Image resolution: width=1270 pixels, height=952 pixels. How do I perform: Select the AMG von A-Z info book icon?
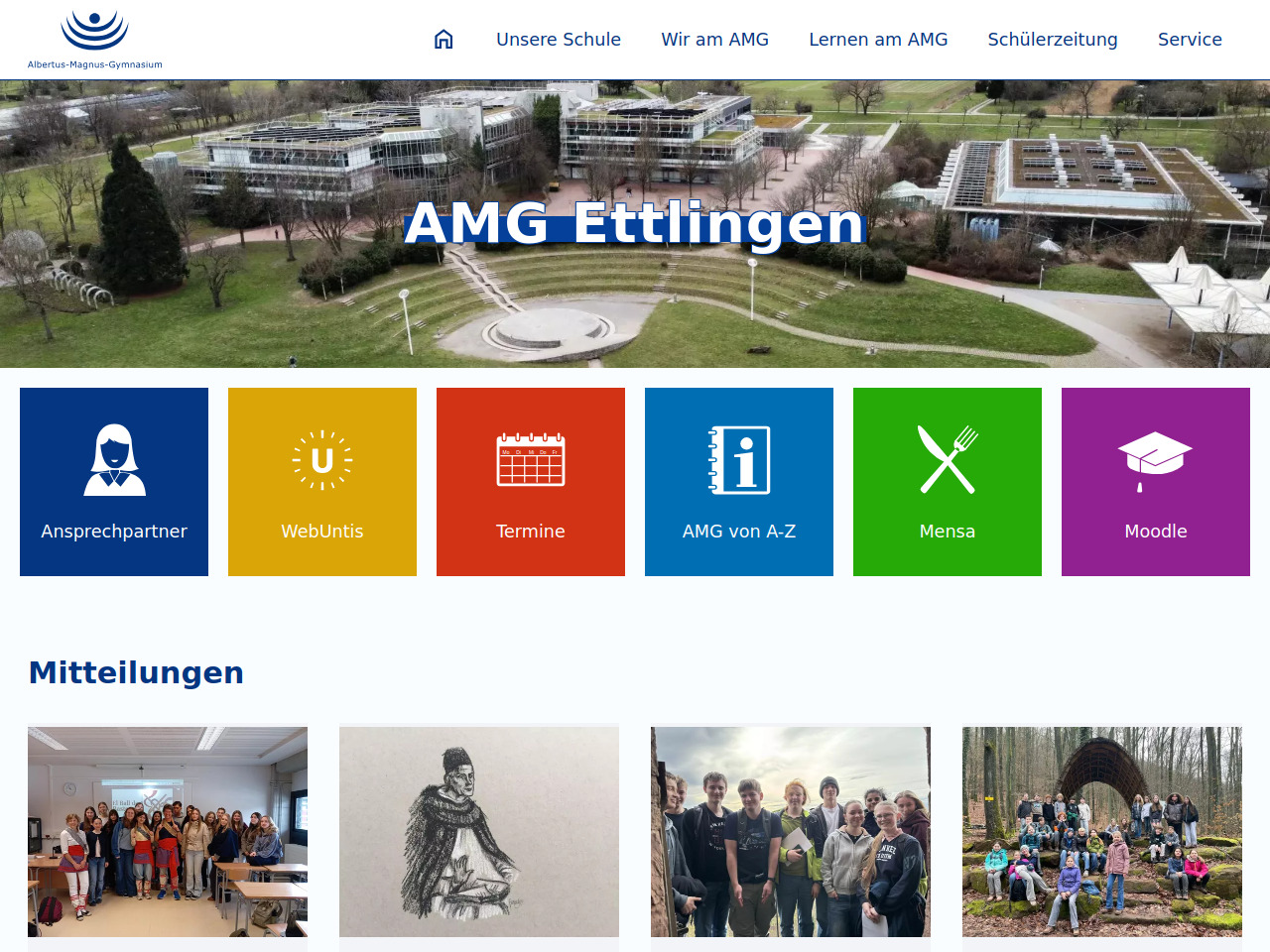coord(739,460)
